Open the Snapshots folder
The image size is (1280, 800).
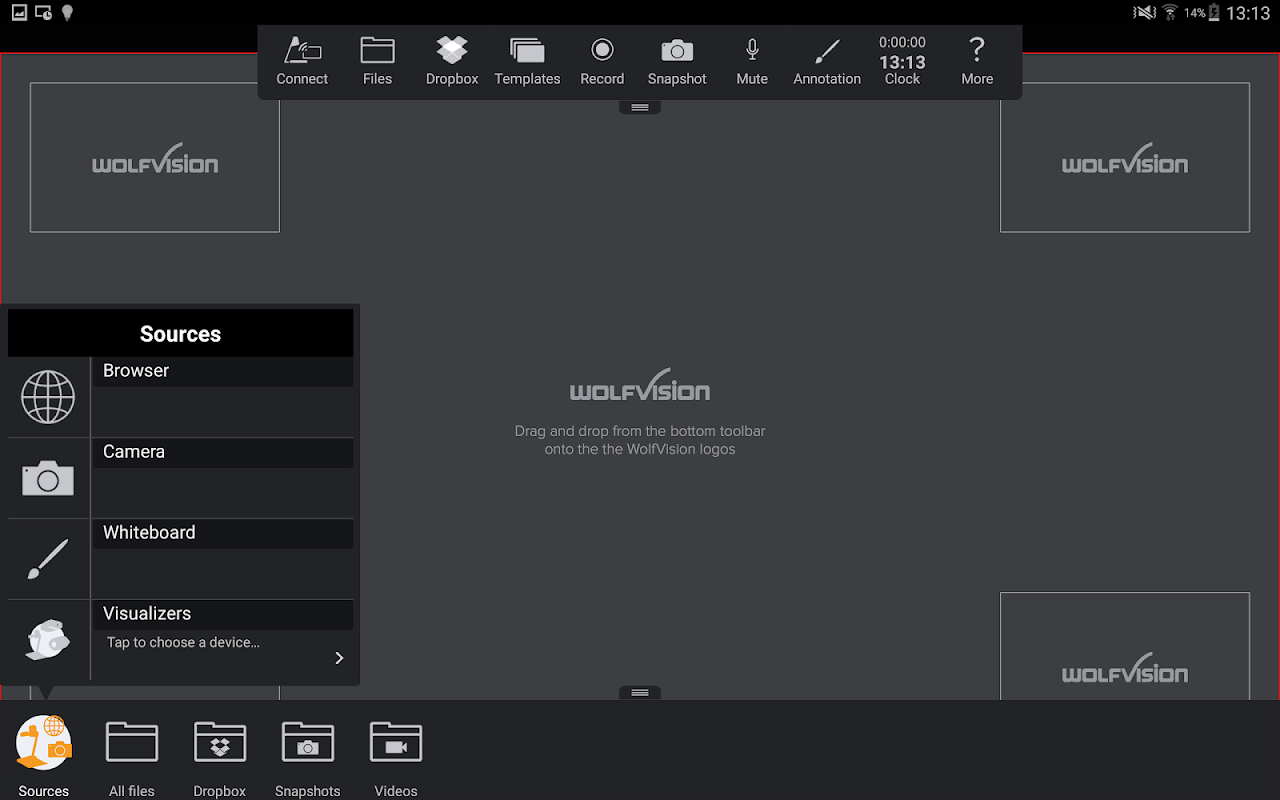[x=308, y=758]
